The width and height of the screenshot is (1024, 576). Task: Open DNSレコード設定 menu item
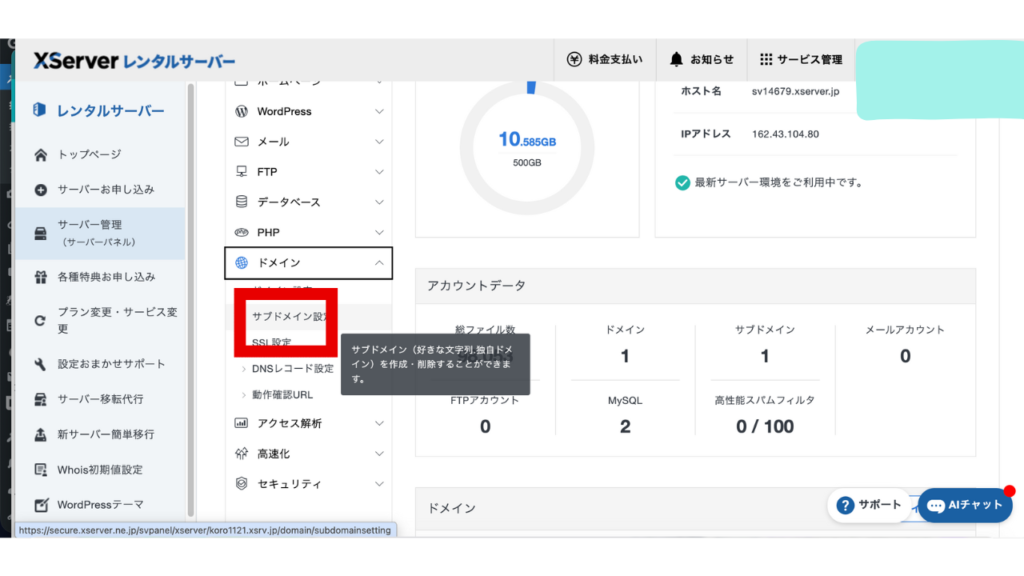293,369
